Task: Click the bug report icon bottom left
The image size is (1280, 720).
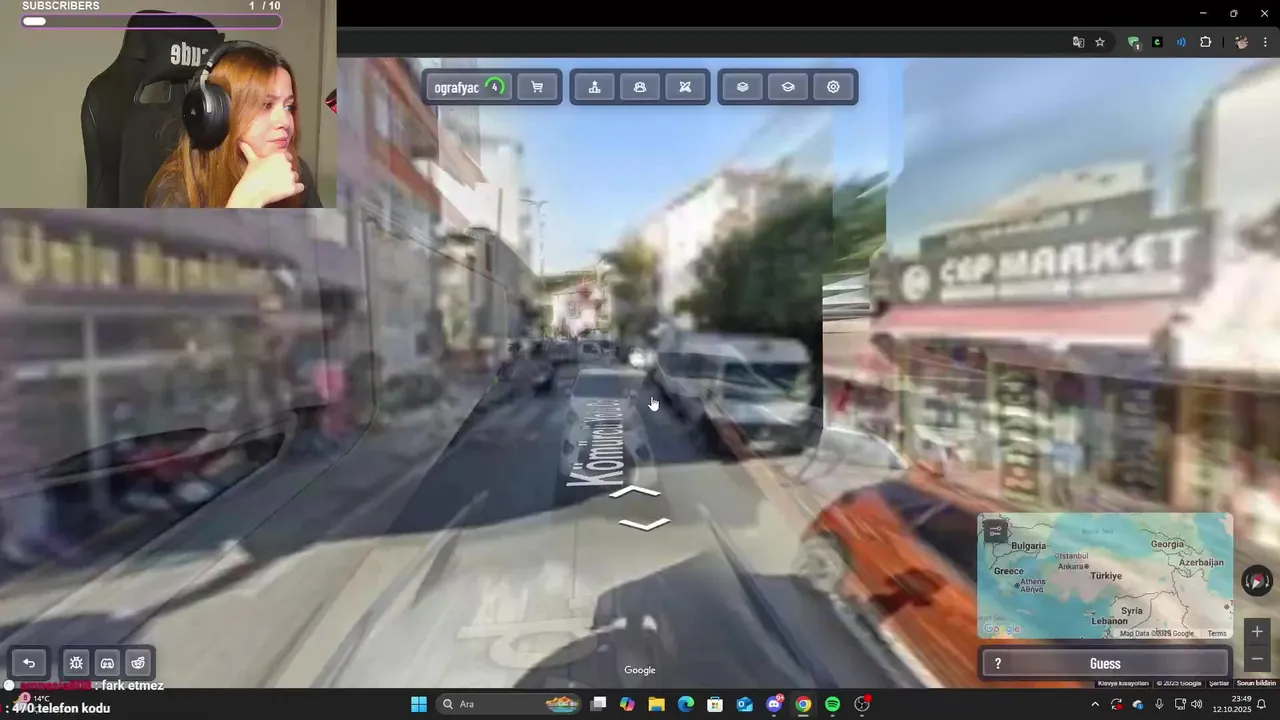Action: click(x=76, y=663)
